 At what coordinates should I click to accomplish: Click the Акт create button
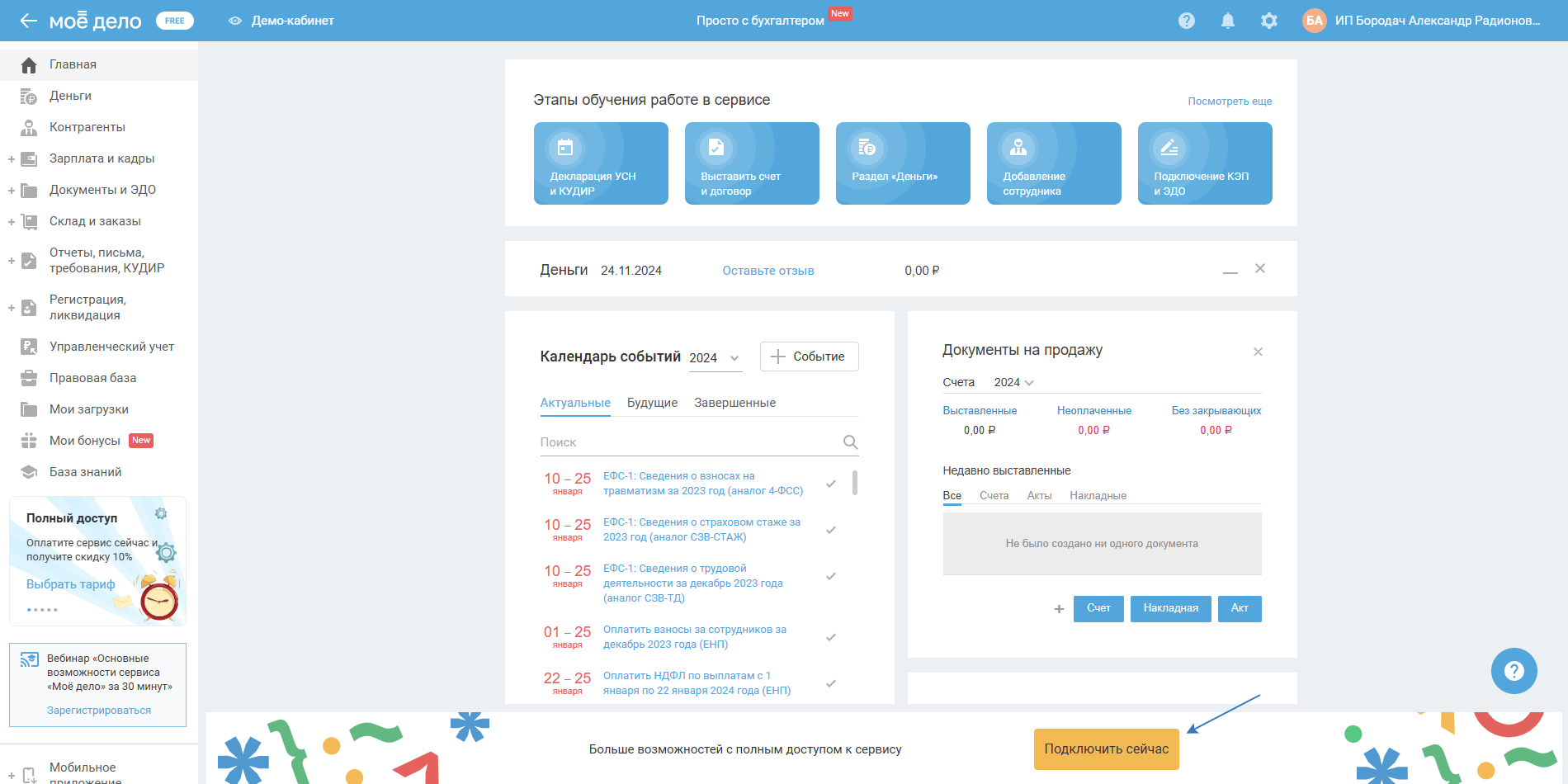(1240, 609)
